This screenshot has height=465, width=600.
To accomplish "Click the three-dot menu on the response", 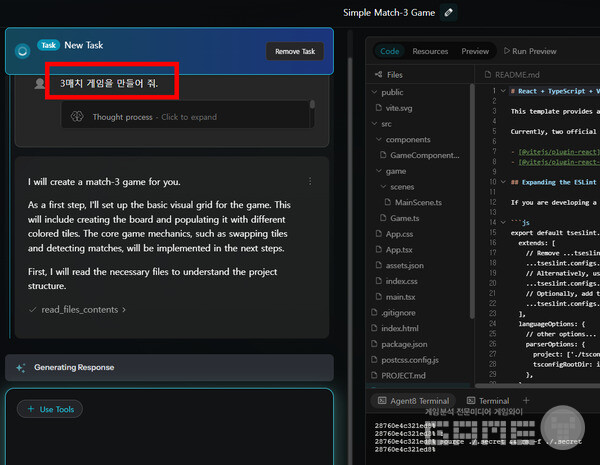I will (310, 181).
